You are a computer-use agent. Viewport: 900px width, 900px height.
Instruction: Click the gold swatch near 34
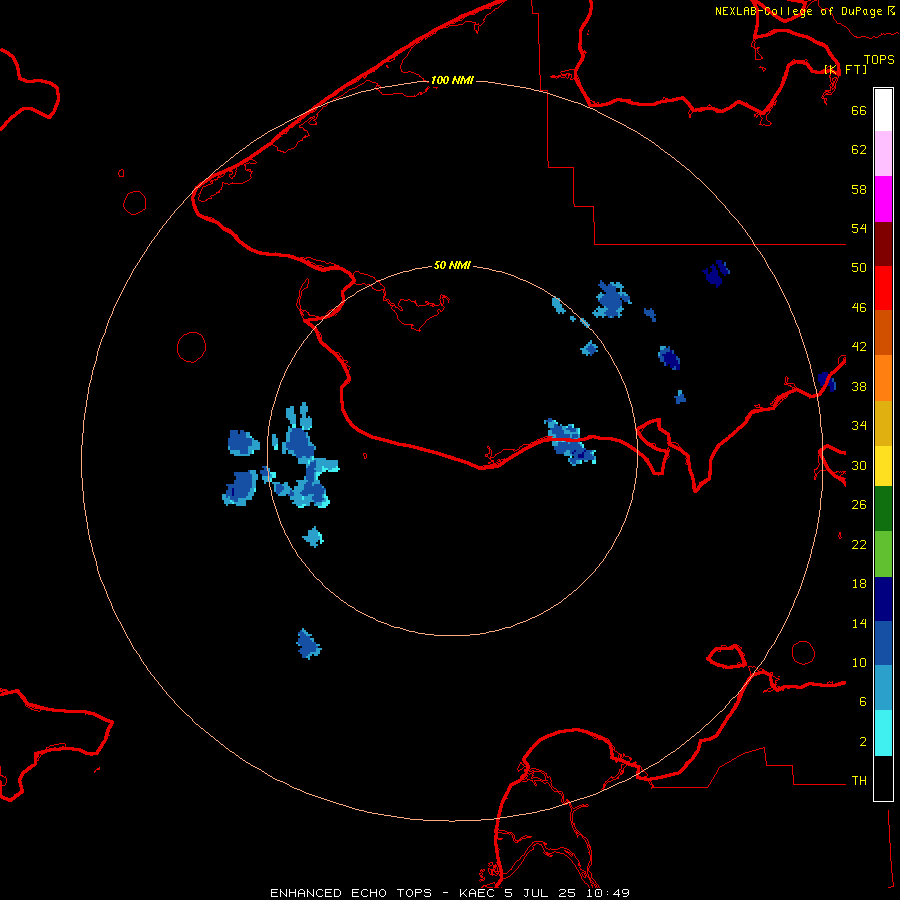point(883,424)
